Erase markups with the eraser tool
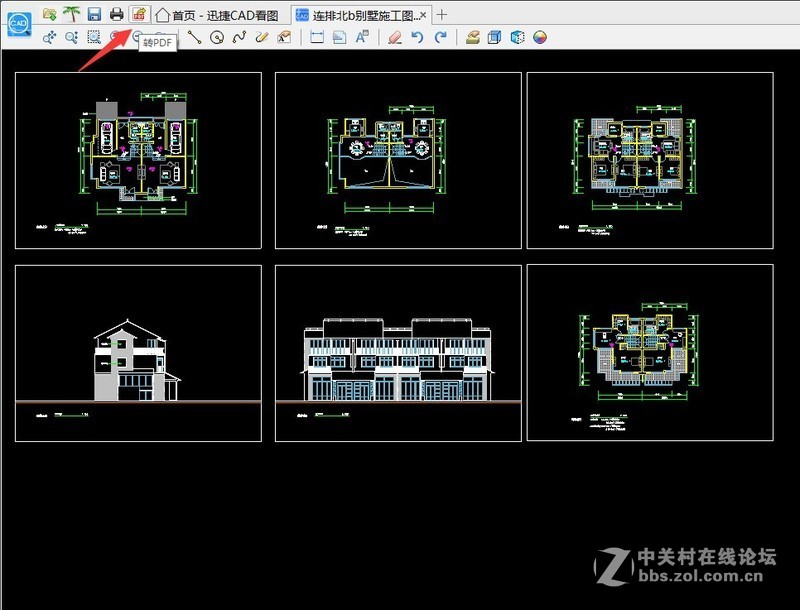Screen dimensions: 800x610 [394, 36]
